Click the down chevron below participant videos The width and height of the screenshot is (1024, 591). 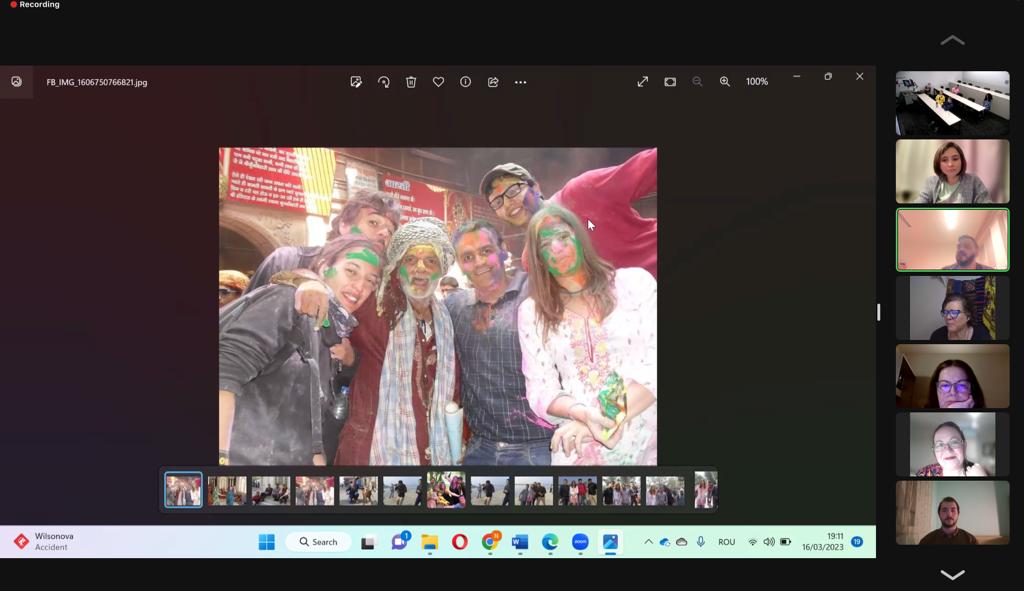click(x=952, y=575)
